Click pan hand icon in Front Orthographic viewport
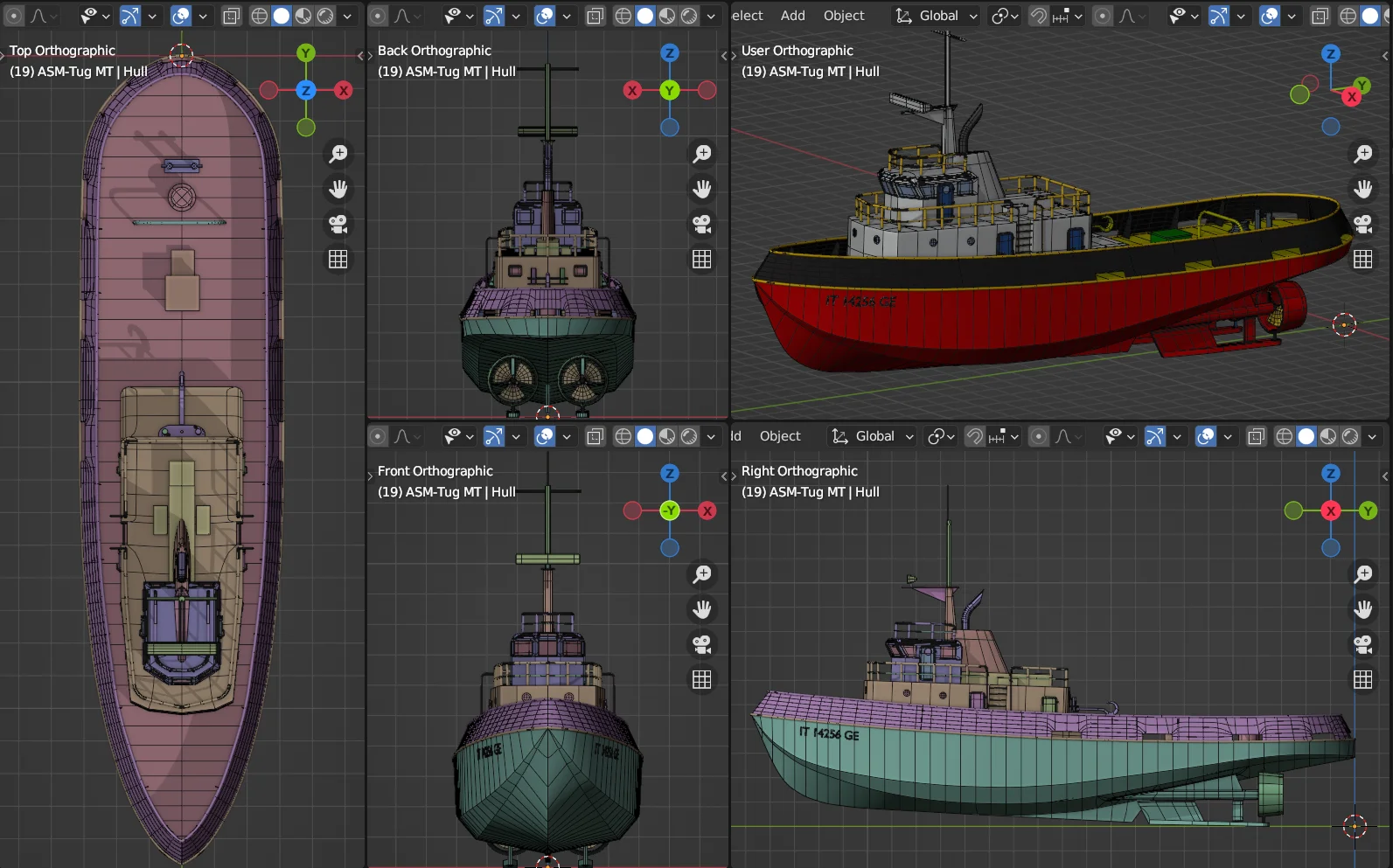 pos(702,609)
